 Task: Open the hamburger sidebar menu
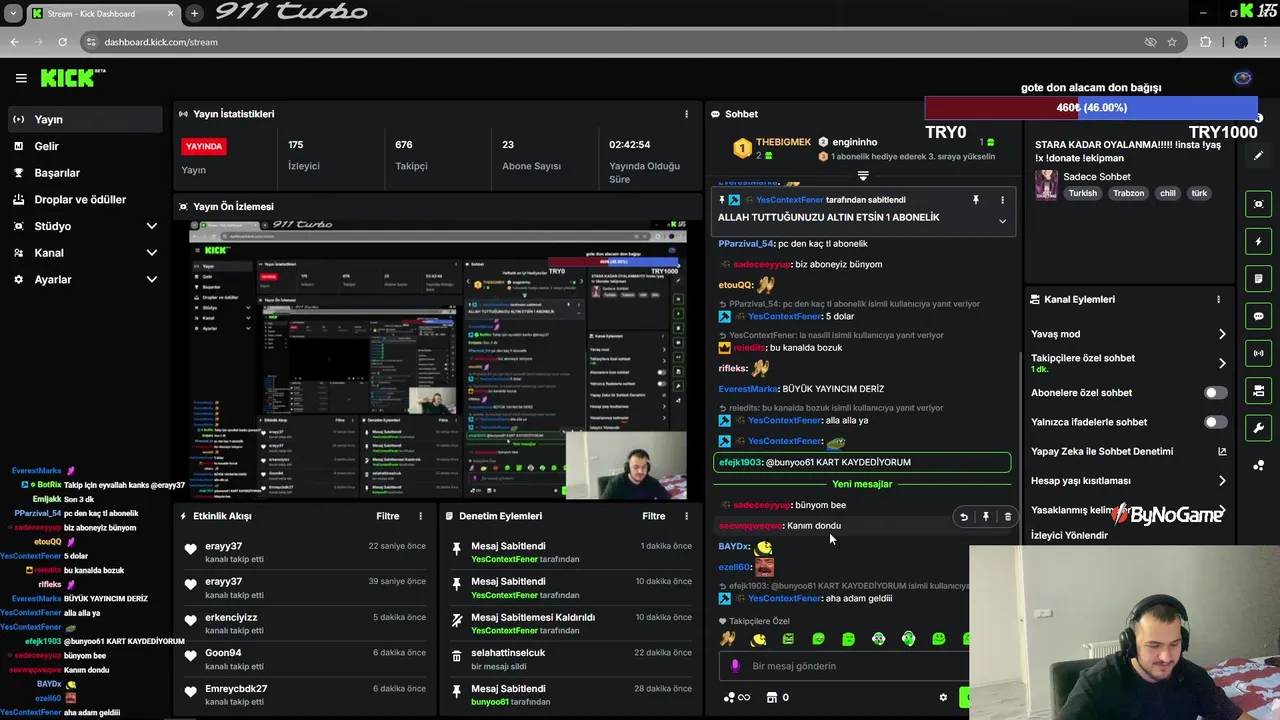(21, 78)
